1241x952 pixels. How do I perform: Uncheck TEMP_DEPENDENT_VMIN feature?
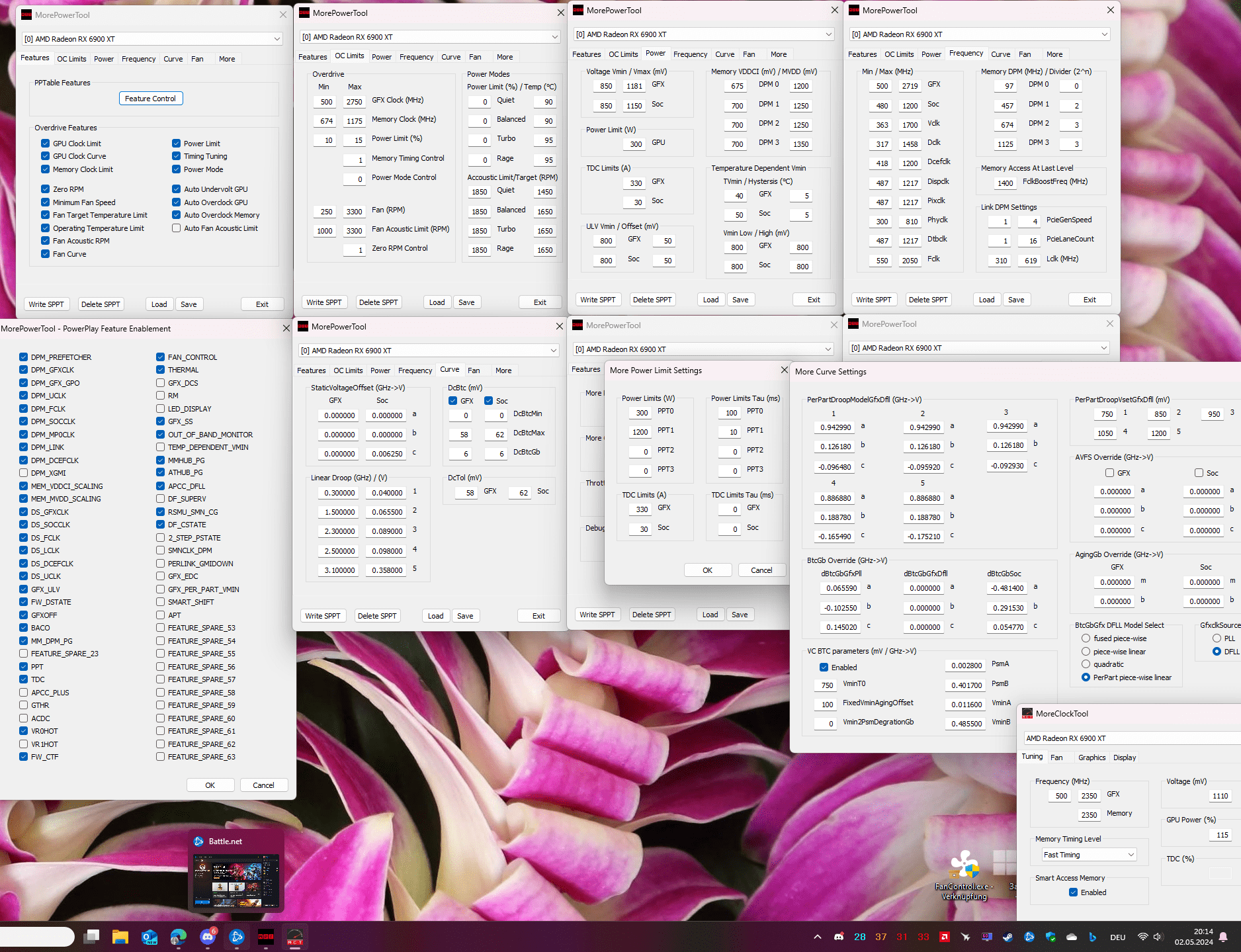click(160, 447)
